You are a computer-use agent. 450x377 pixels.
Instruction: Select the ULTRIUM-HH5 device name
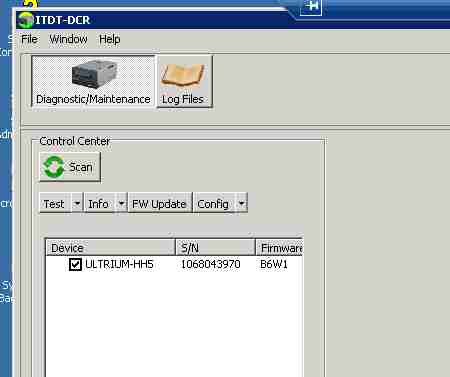[x=119, y=264]
